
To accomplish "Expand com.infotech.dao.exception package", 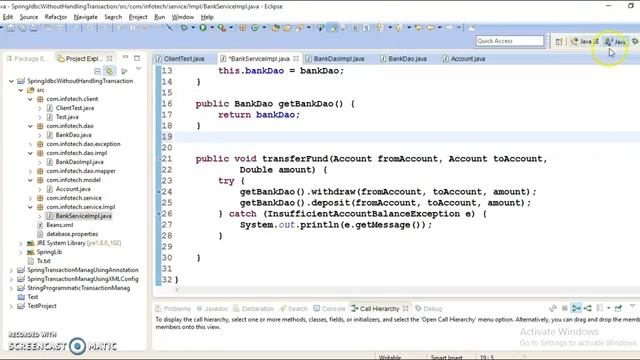I will point(30,144).
